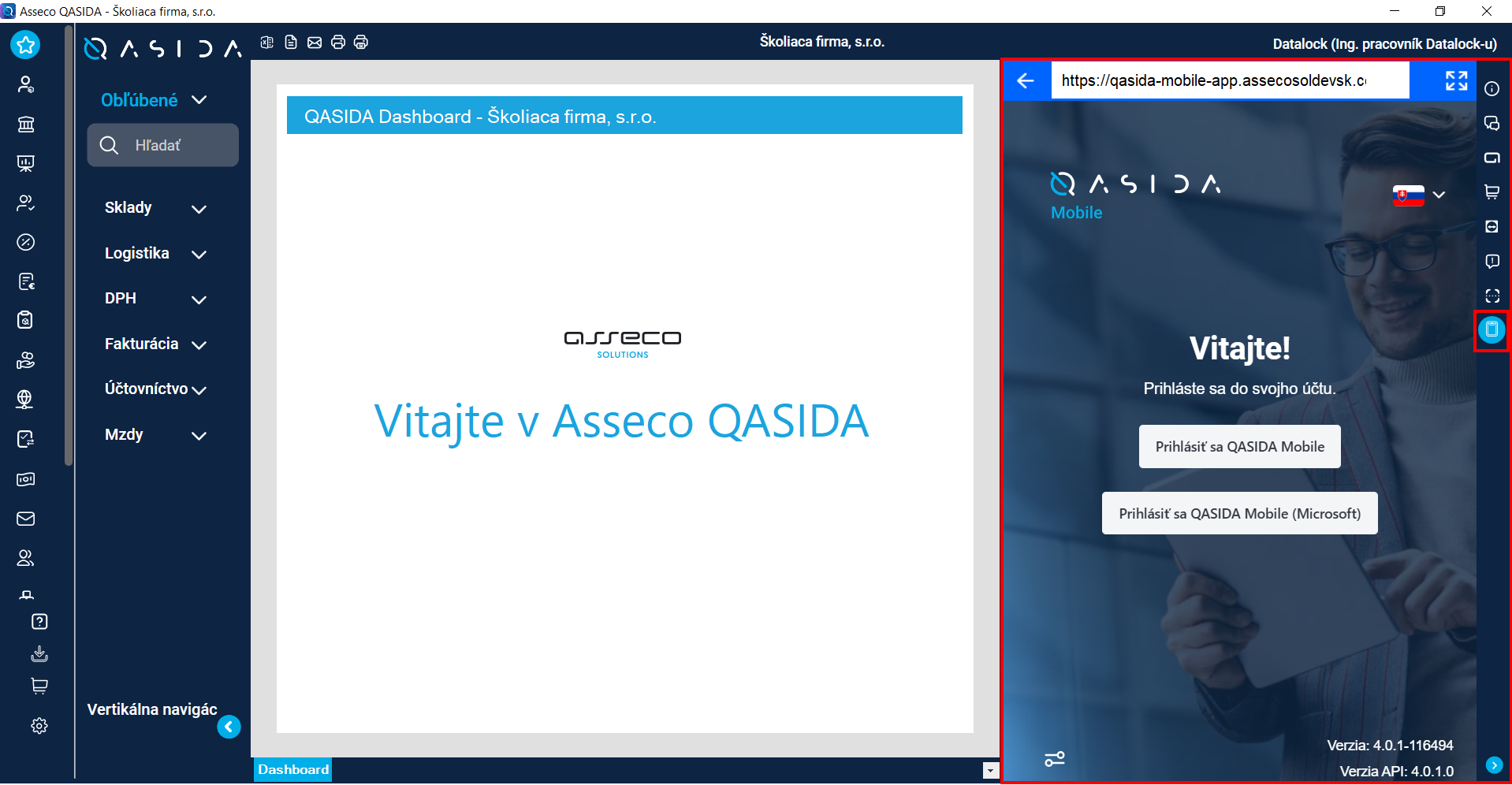Select the Dashboard tab at bottom
Screen dimensions: 1512x785
tap(293, 769)
